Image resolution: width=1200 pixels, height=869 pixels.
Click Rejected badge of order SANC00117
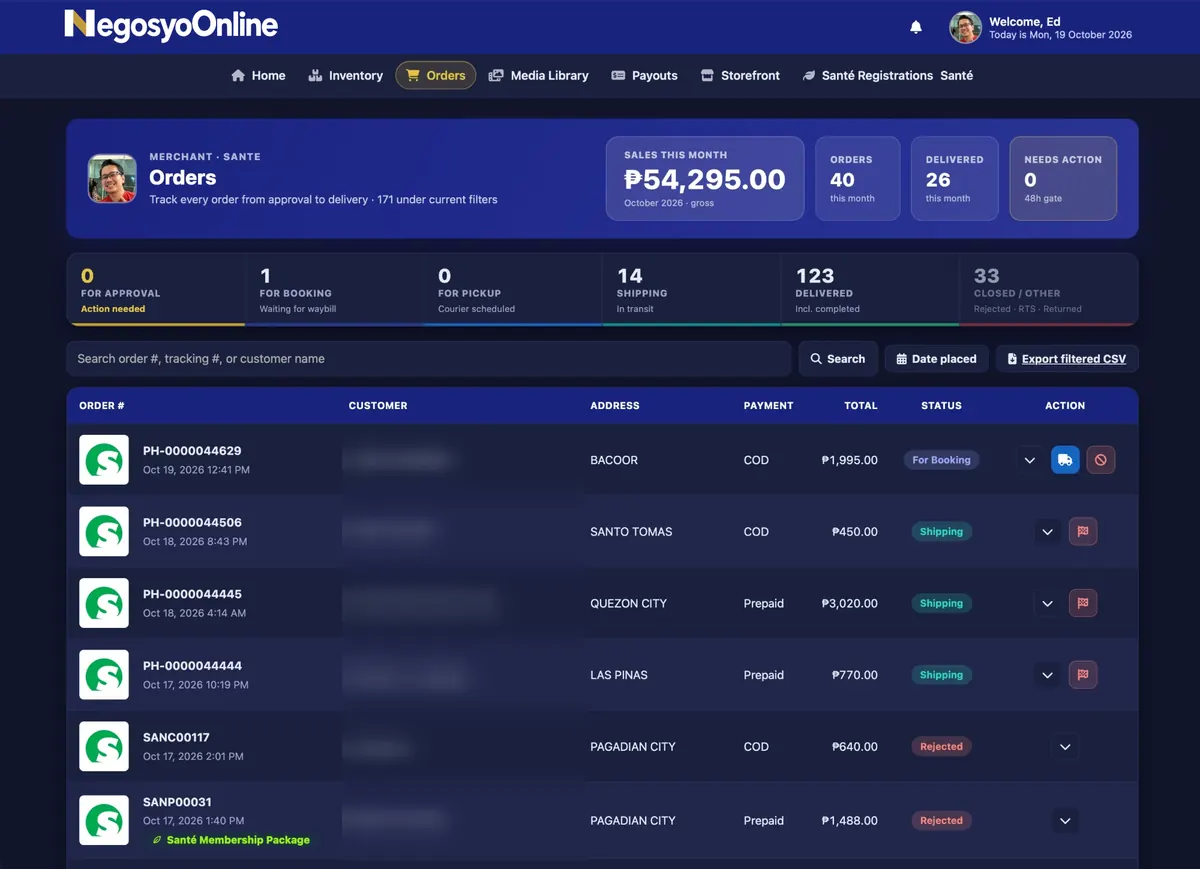(x=941, y=747)
